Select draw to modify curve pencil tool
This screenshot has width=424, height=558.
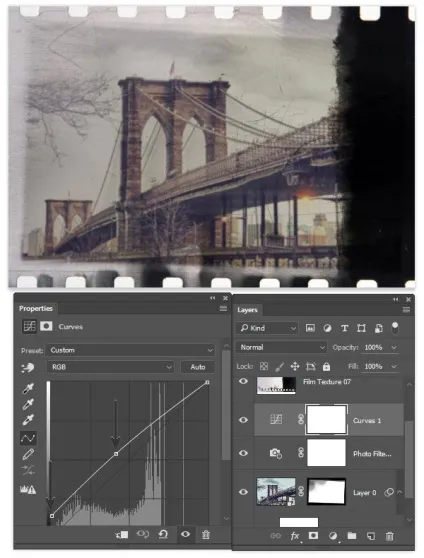point(28,454)
